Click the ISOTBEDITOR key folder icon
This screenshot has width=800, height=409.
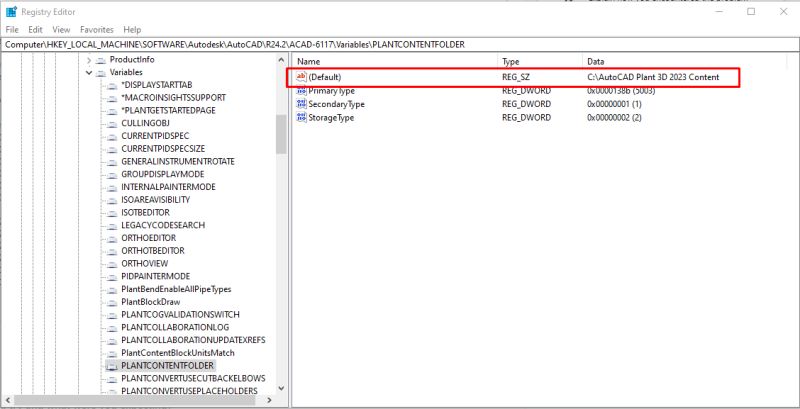(x=112, y=213)
